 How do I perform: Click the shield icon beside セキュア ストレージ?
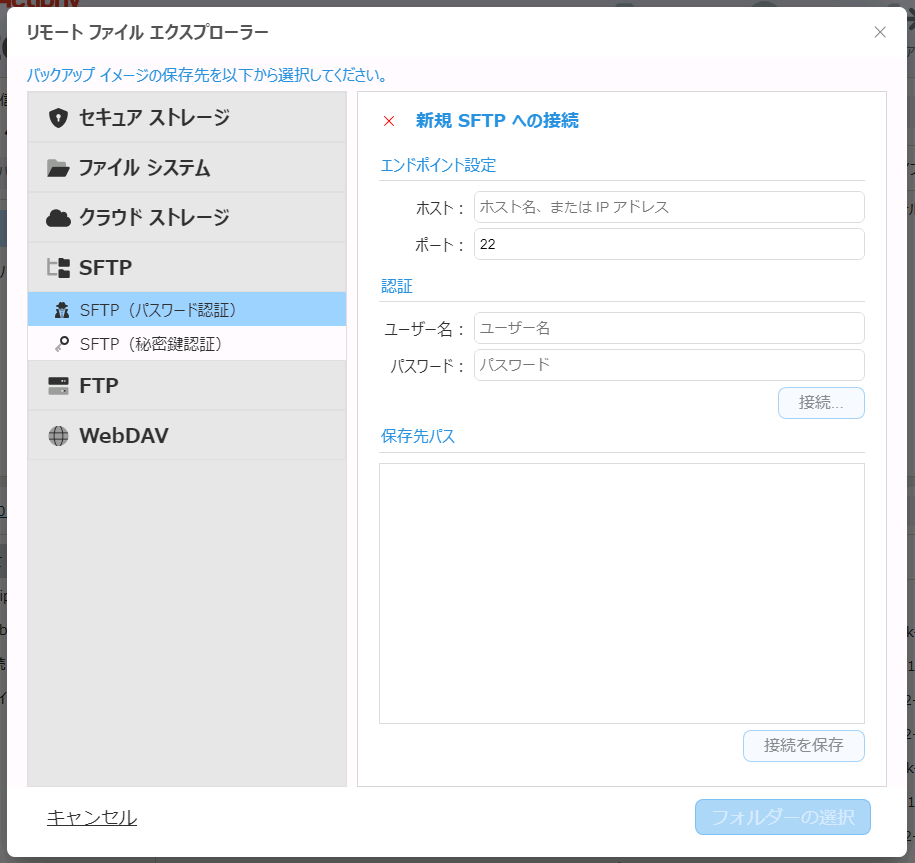click(58, 118)
